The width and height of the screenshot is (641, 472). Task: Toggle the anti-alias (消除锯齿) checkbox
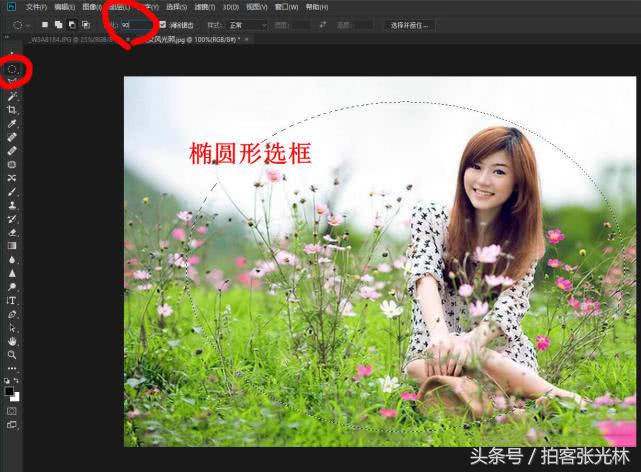pyautogui.click(x=163, y=25)
